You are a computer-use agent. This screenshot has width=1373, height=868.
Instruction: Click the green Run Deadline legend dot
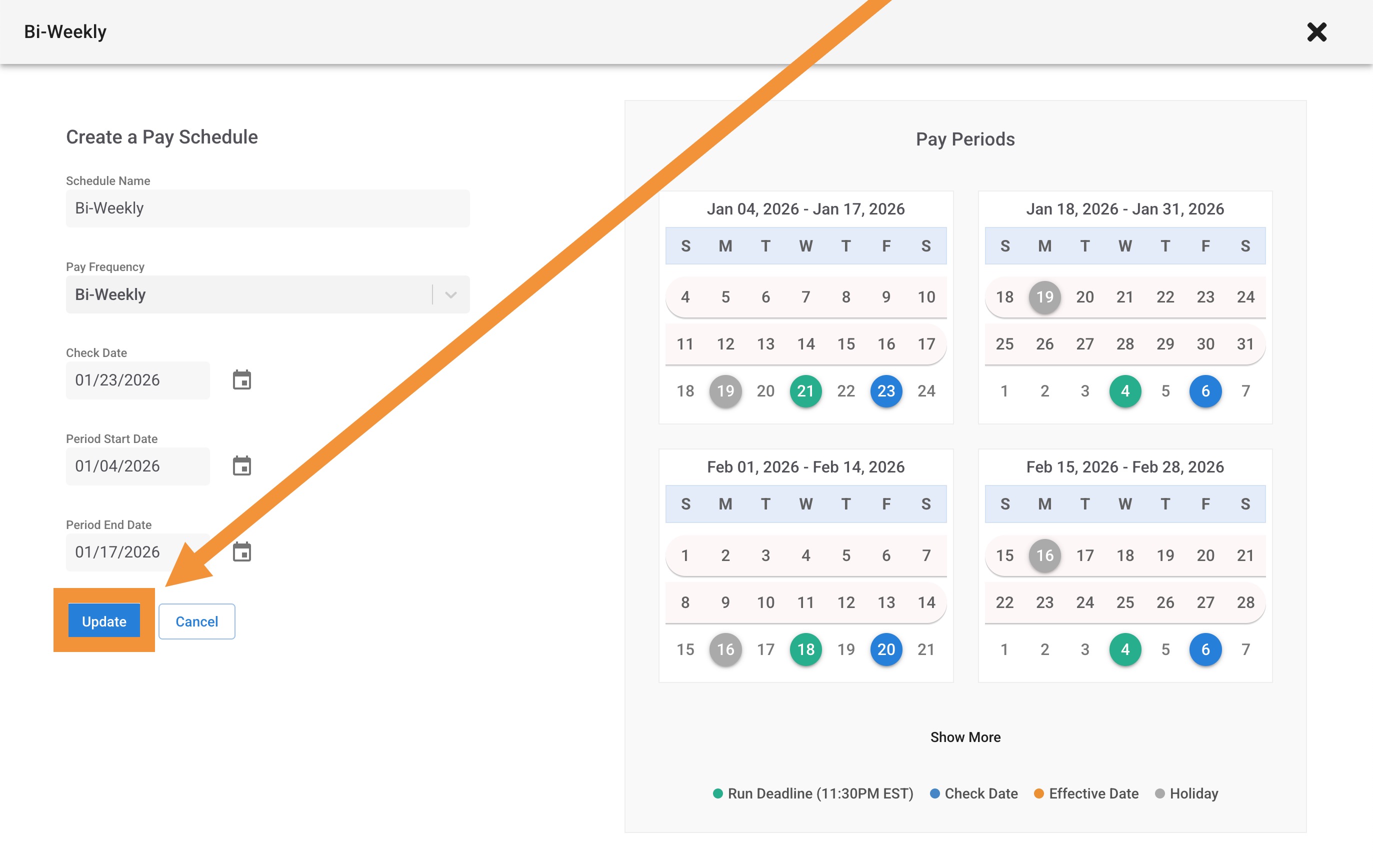(x=718, y=793)
